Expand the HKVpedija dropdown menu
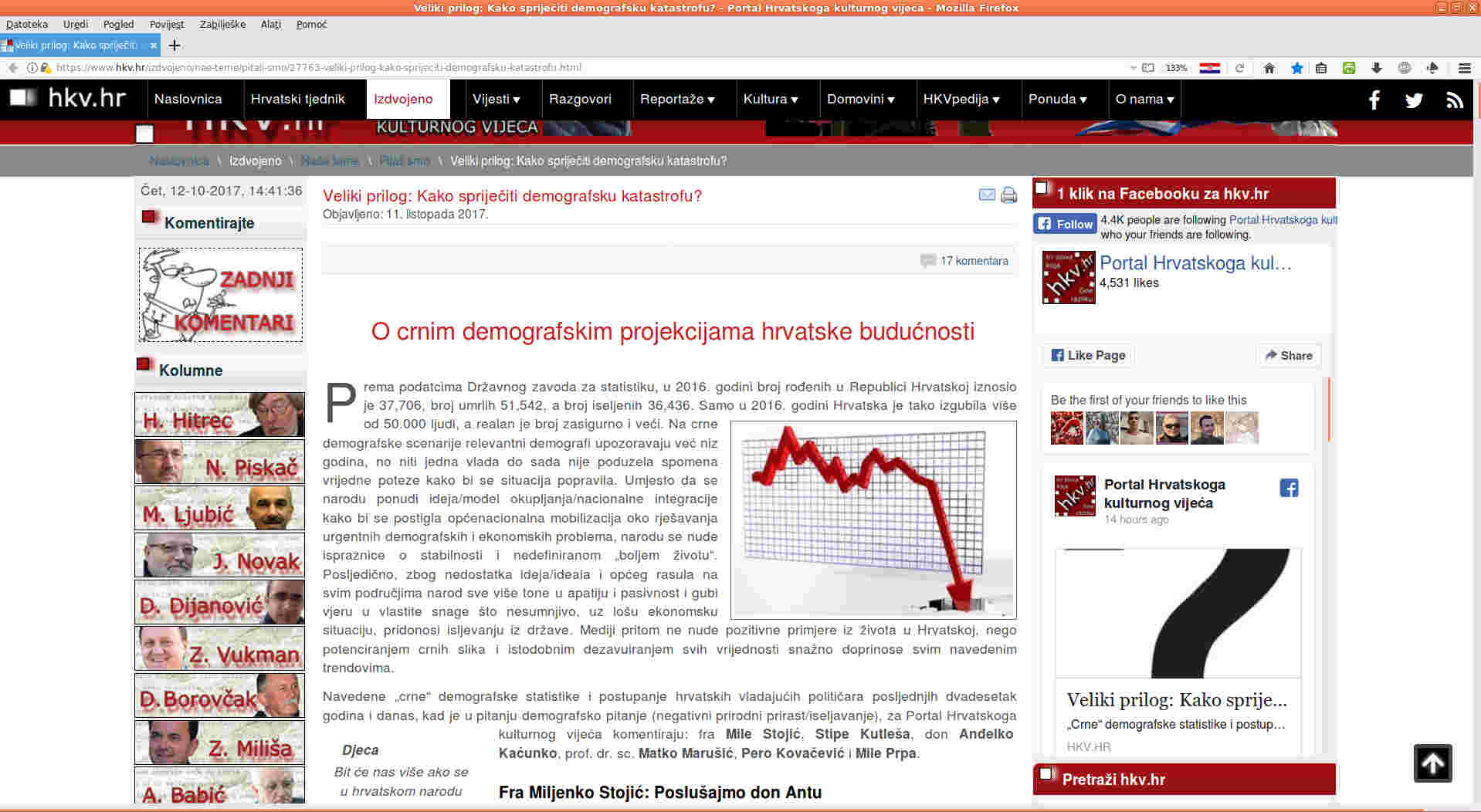Viewport: 1481px width, 812px height. tap(961, 99)
